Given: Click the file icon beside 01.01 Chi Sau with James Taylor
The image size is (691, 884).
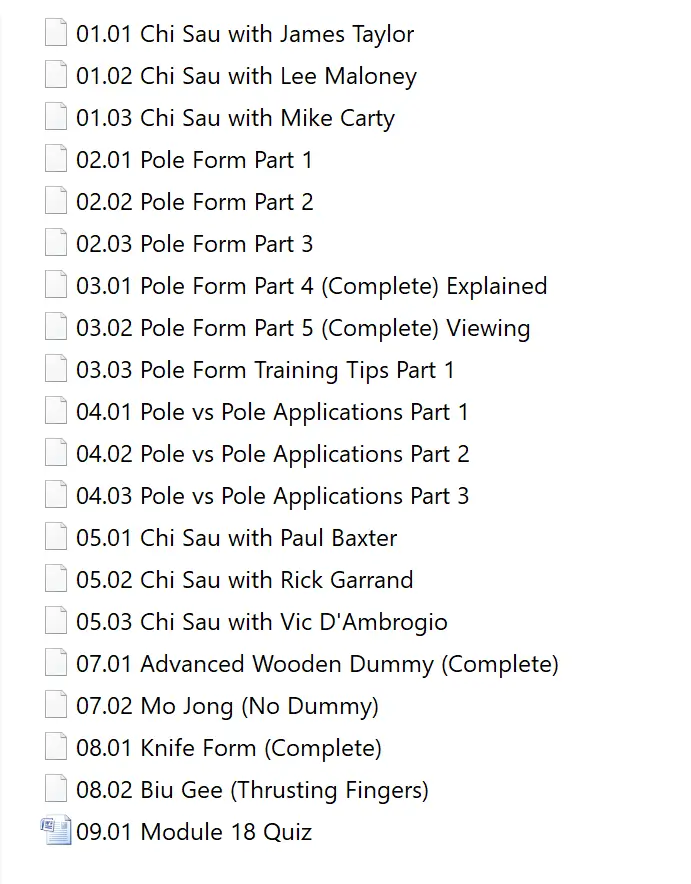Looking at the screenshot, I should 56,34.
